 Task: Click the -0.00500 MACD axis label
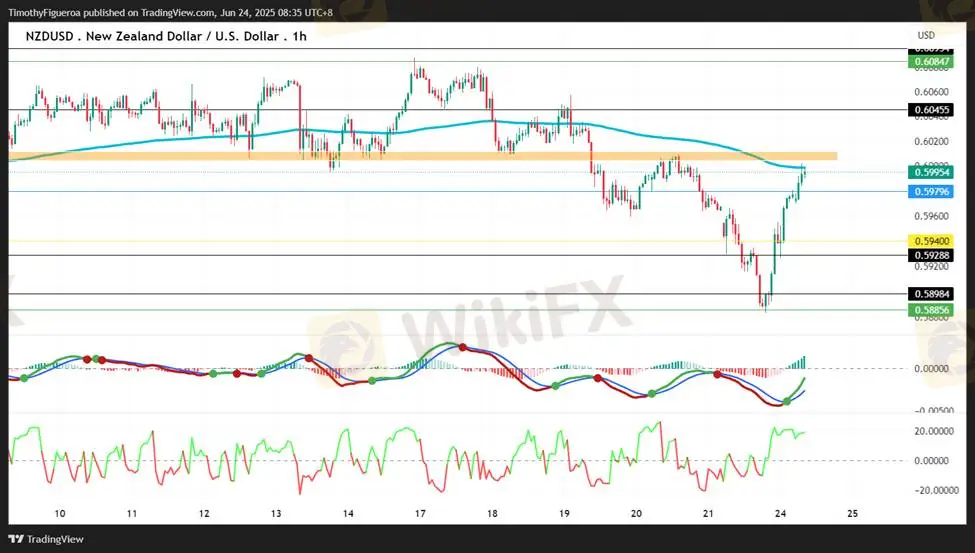pos(934,410)
